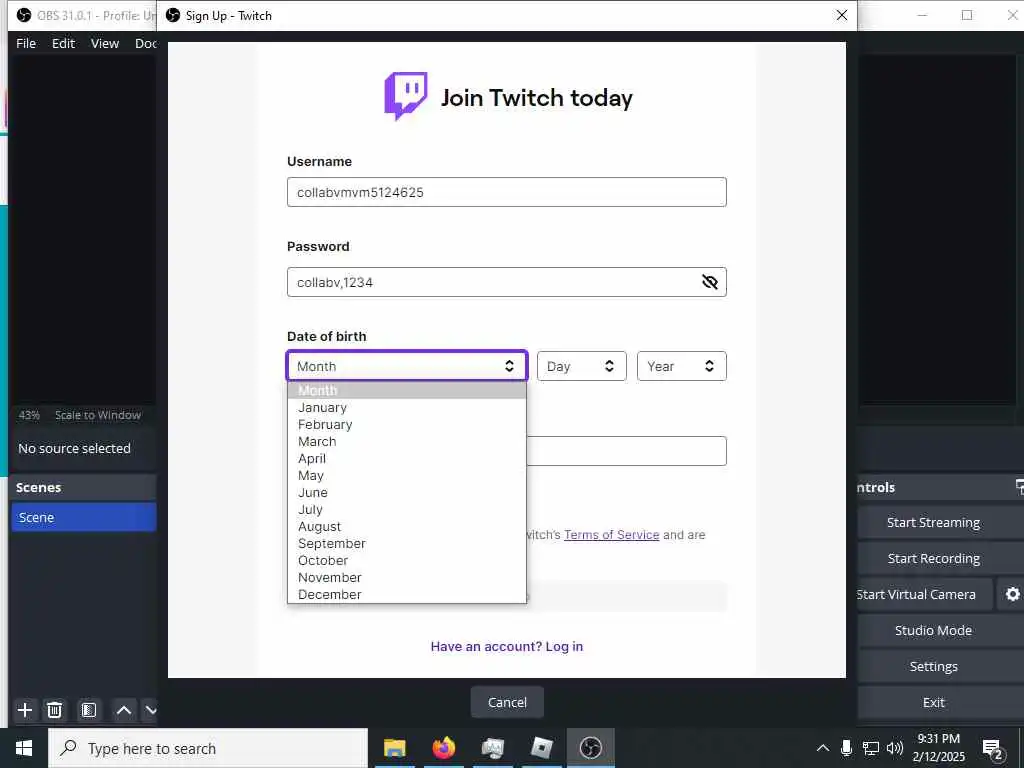Click Start Streaming in OBS Controls

point(933,522)
